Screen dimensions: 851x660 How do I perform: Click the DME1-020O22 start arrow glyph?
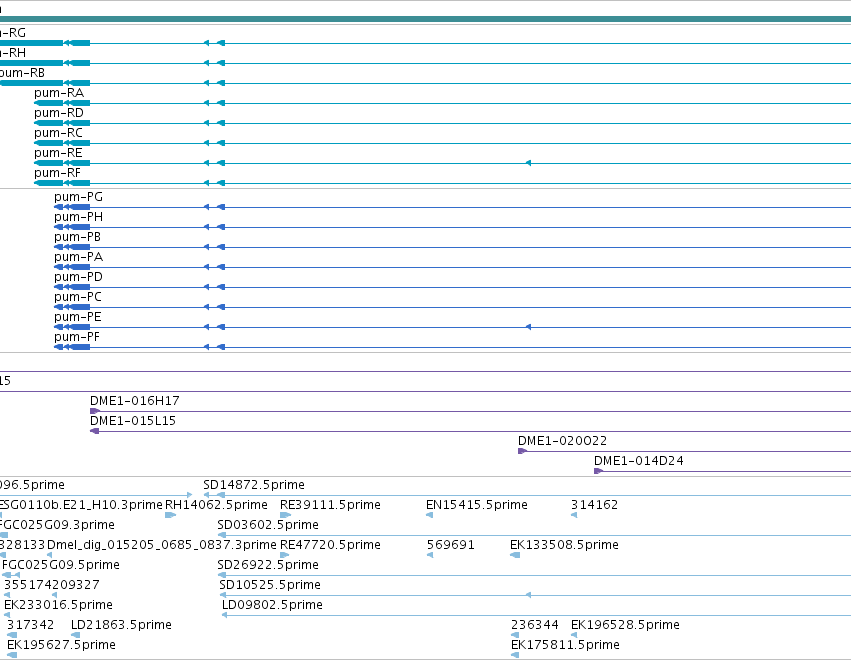point(522,451)
